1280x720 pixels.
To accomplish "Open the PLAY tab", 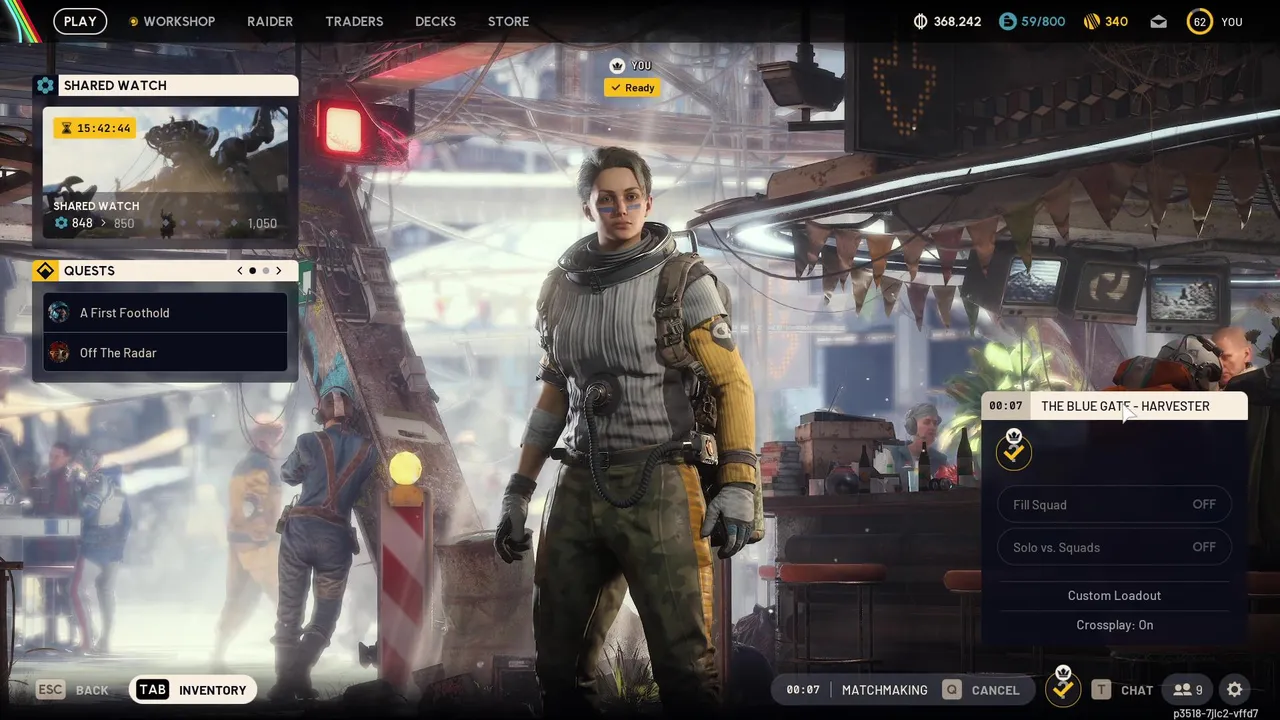I will pyautogui.click(x=80, y=21).
